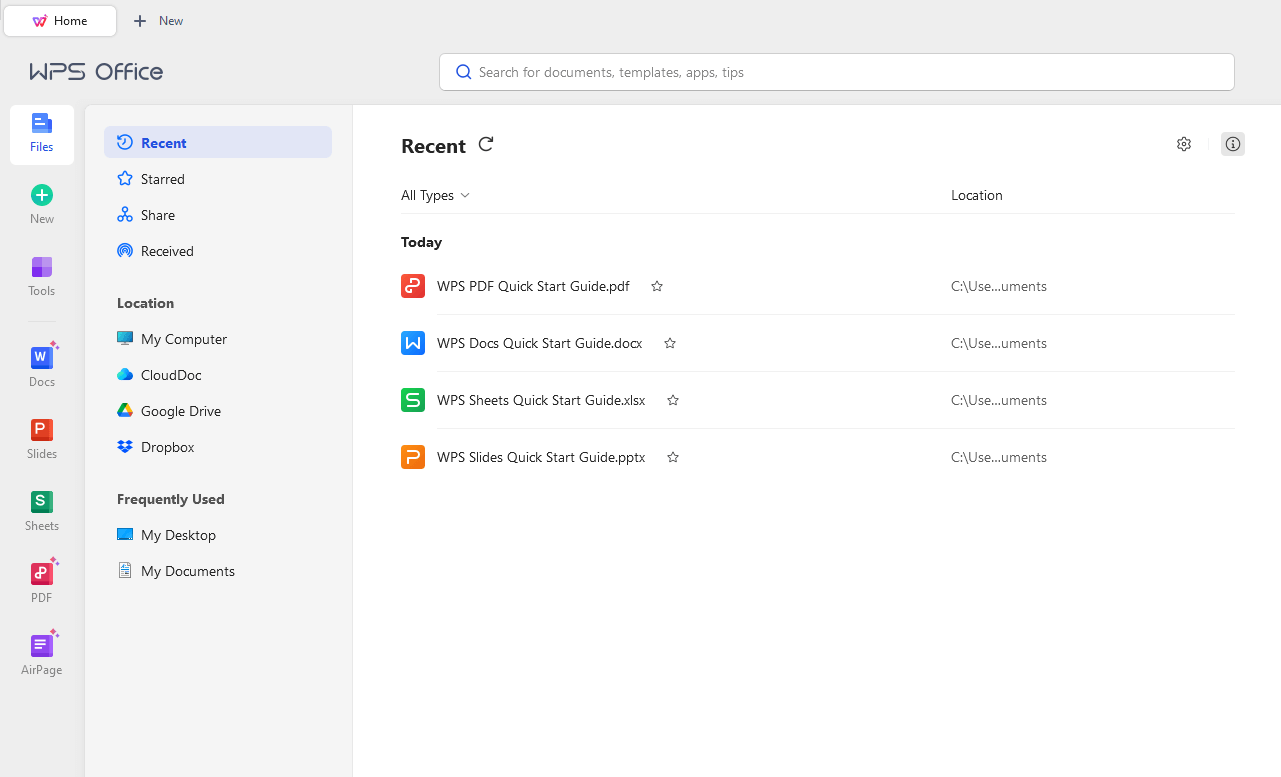View your Starred files
Viewport: 1281px width, 777px height.
pos(161,178)
